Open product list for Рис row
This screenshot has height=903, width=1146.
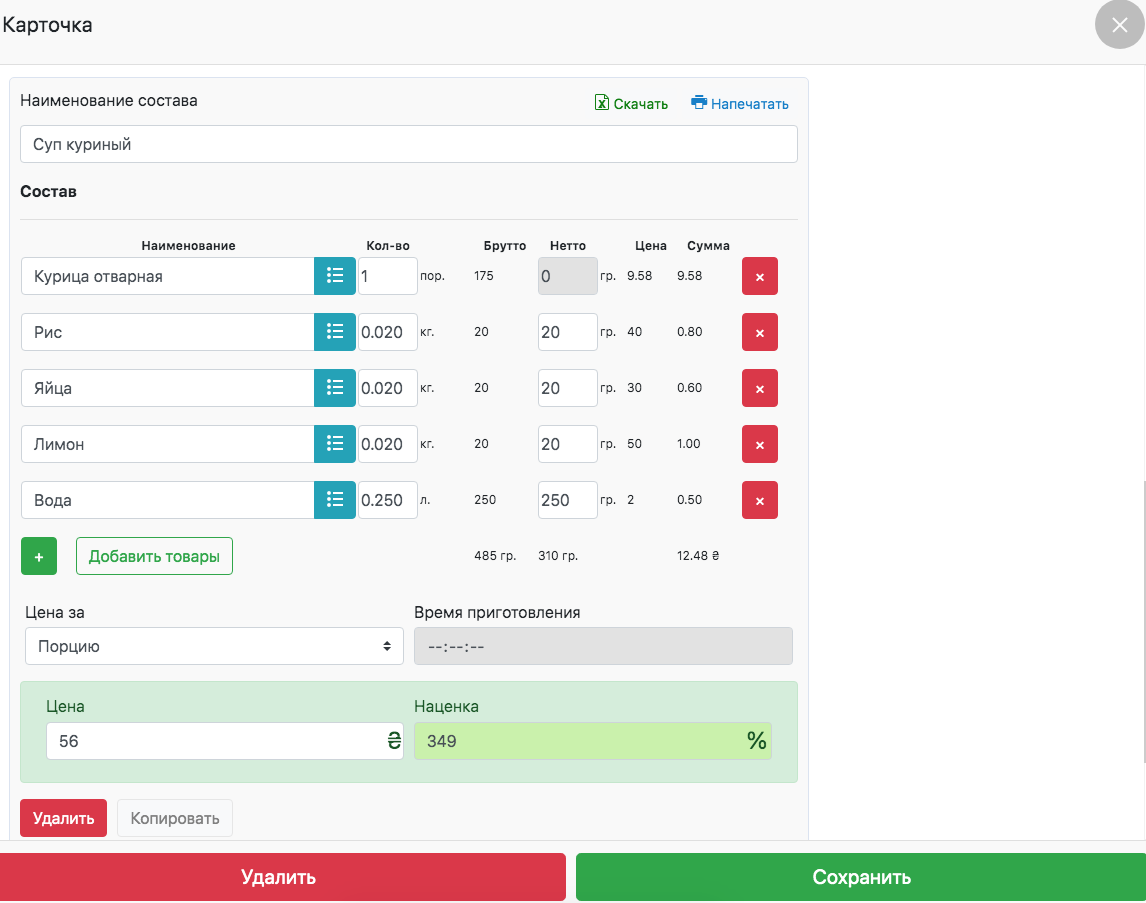[x=335, y=332]
